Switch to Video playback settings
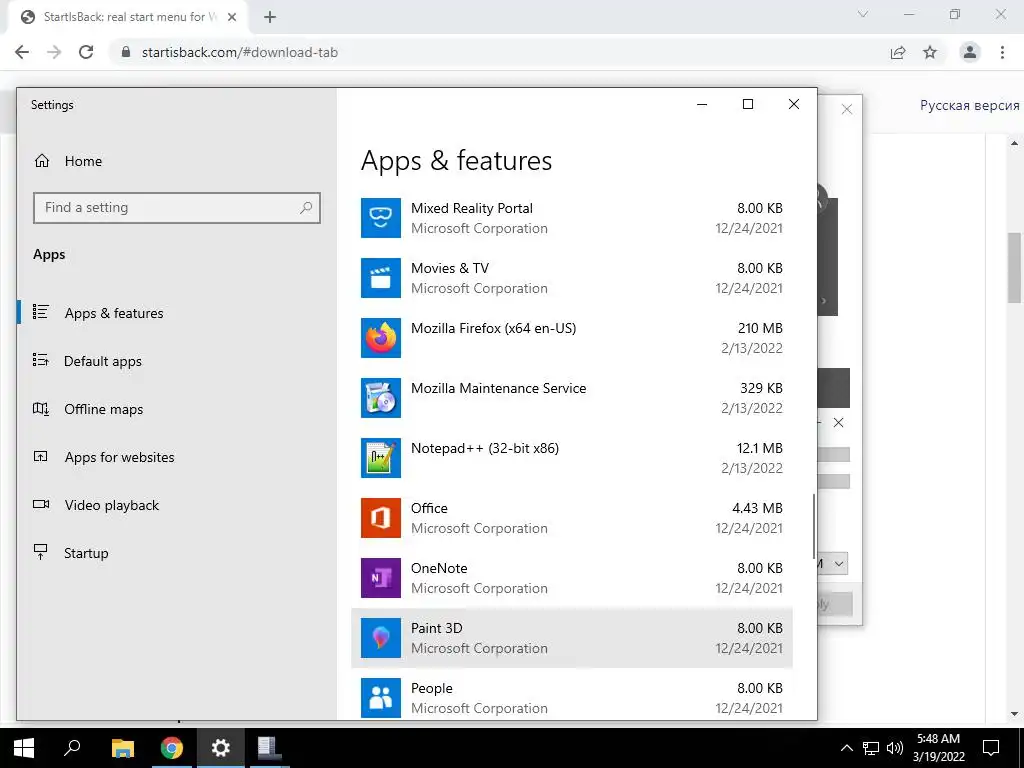This screenshot has width=1024, height=768. [x=112, y=505]
